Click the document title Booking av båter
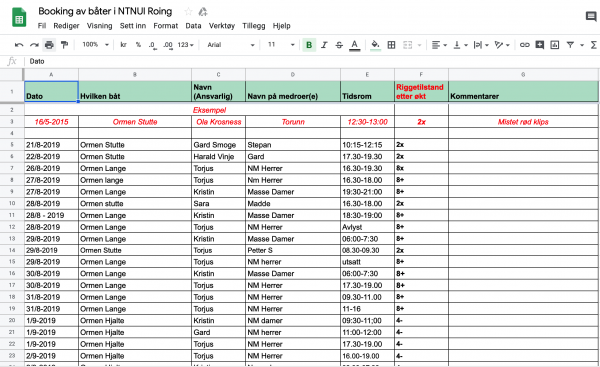The height and width of the screenshot is (367, 600). [x=105, y=11]
